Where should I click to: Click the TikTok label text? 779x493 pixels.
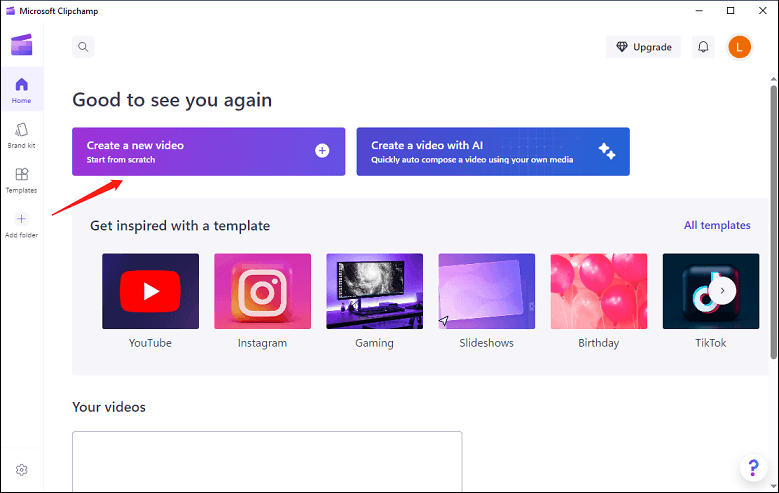point(710,343)
